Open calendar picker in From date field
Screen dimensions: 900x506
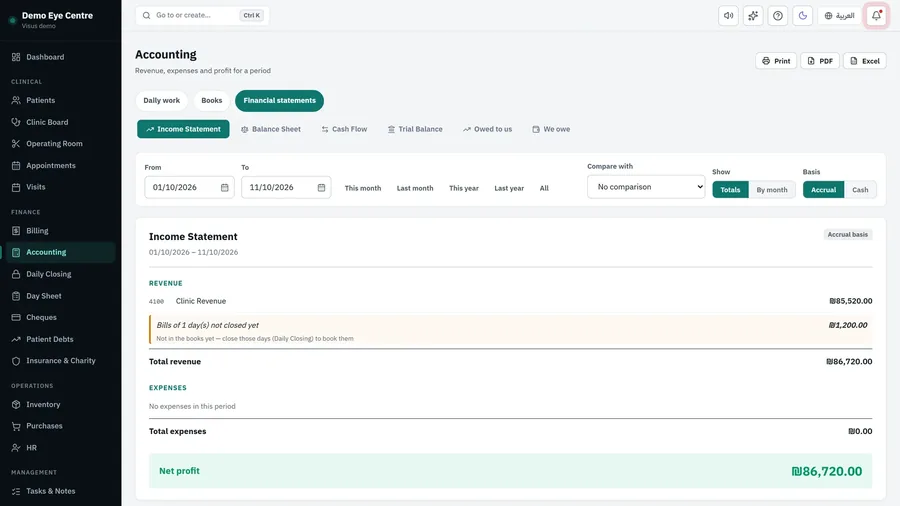click(x=224, y=188)
